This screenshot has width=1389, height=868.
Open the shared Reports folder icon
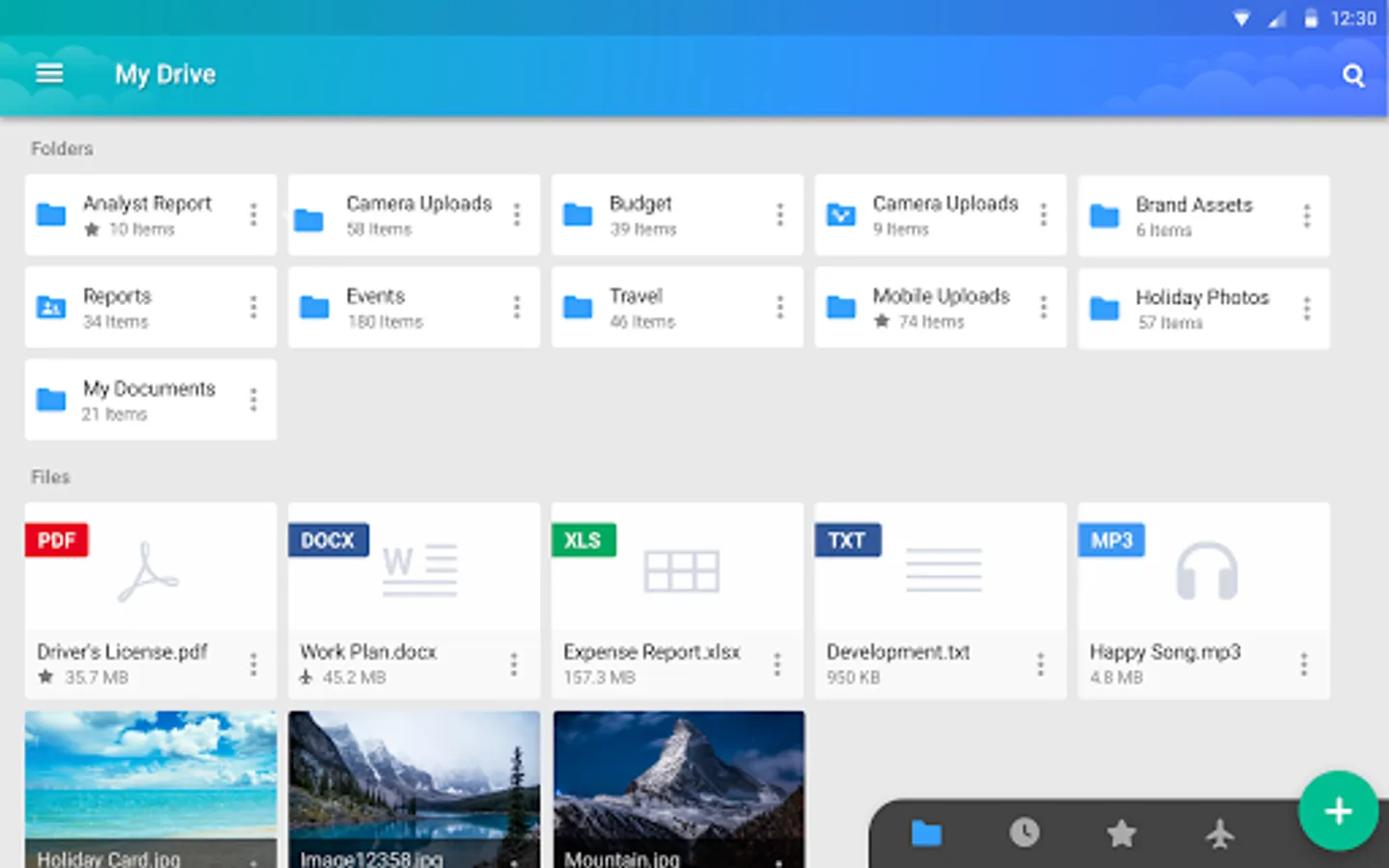50,308
